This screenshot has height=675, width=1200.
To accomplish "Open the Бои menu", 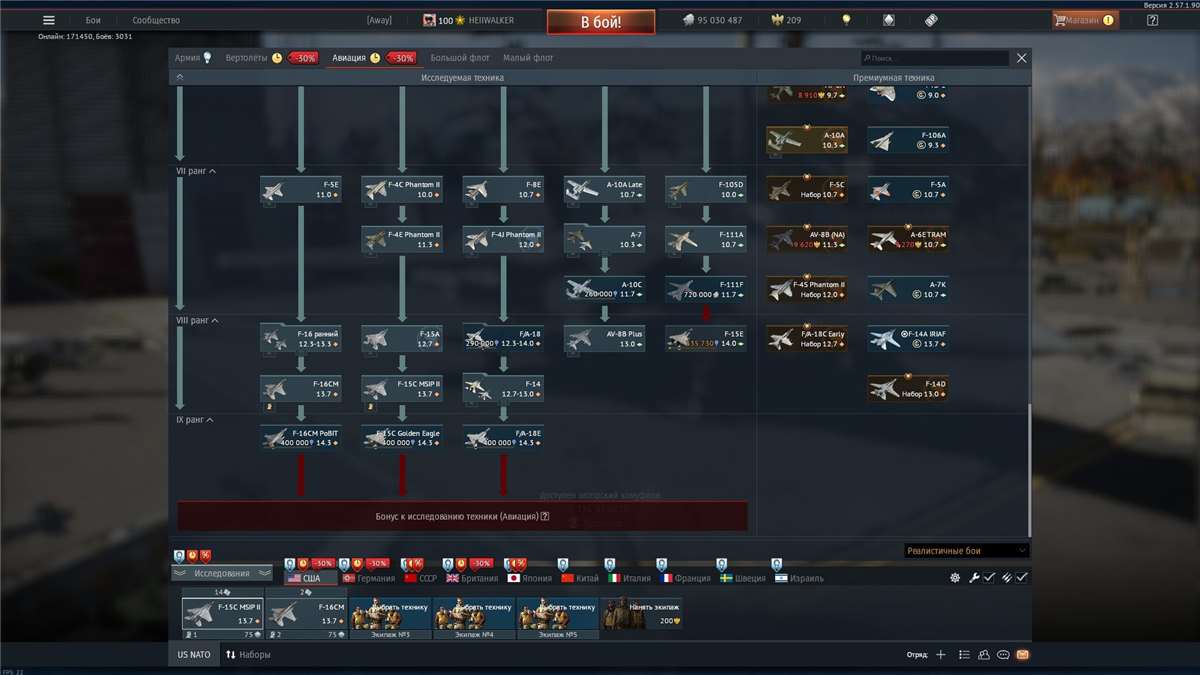I will tap(93, 20).
